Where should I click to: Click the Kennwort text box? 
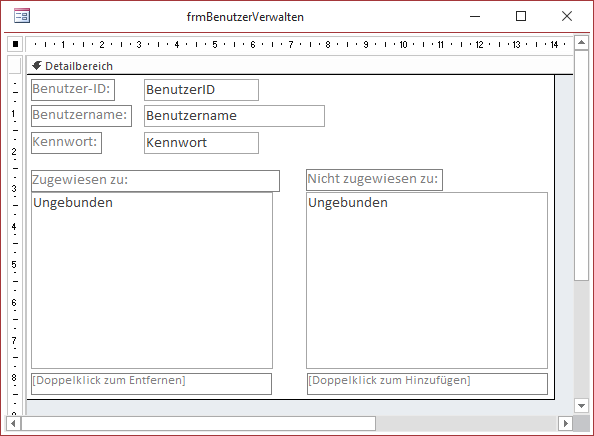point(201,143)
